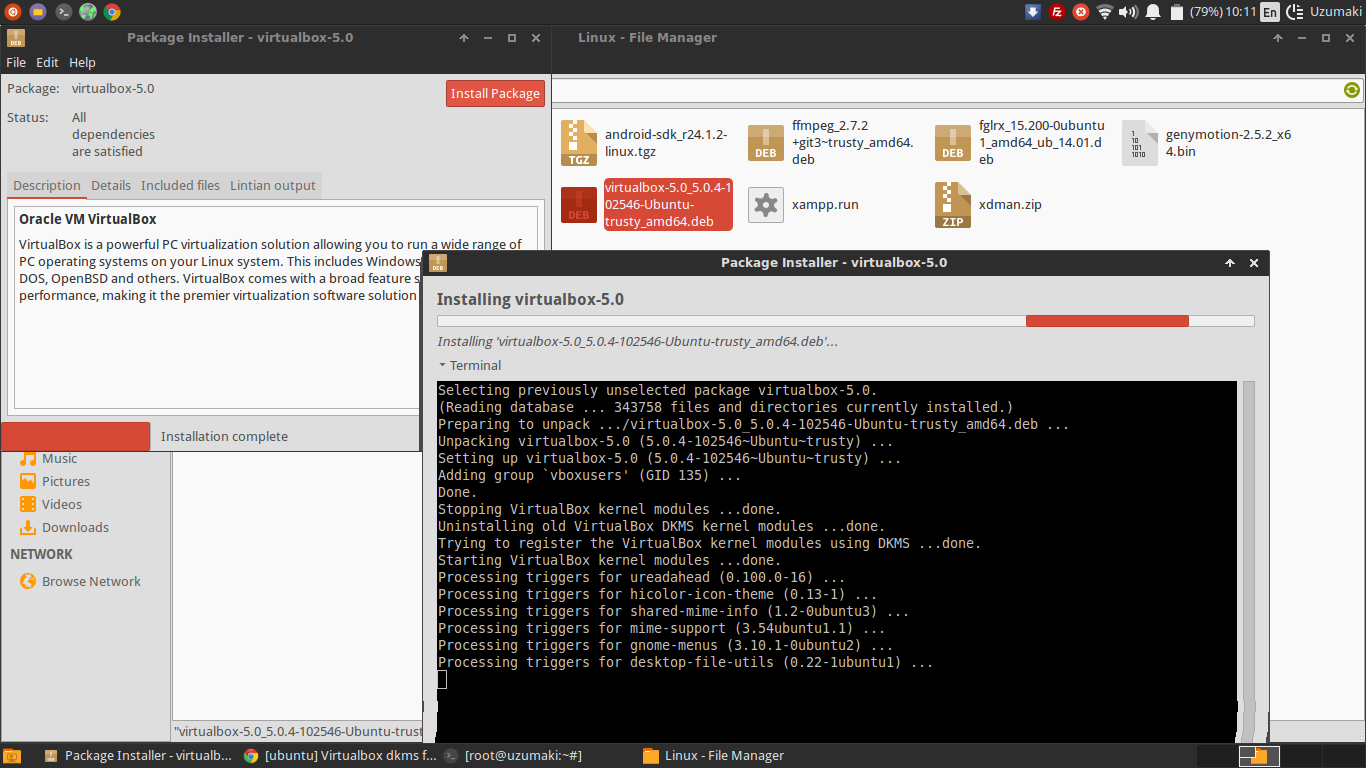1366x768 pixels.
Task: Click the genymotion-2.5.2_x64.bin file name label
Action: point(1228,143)
